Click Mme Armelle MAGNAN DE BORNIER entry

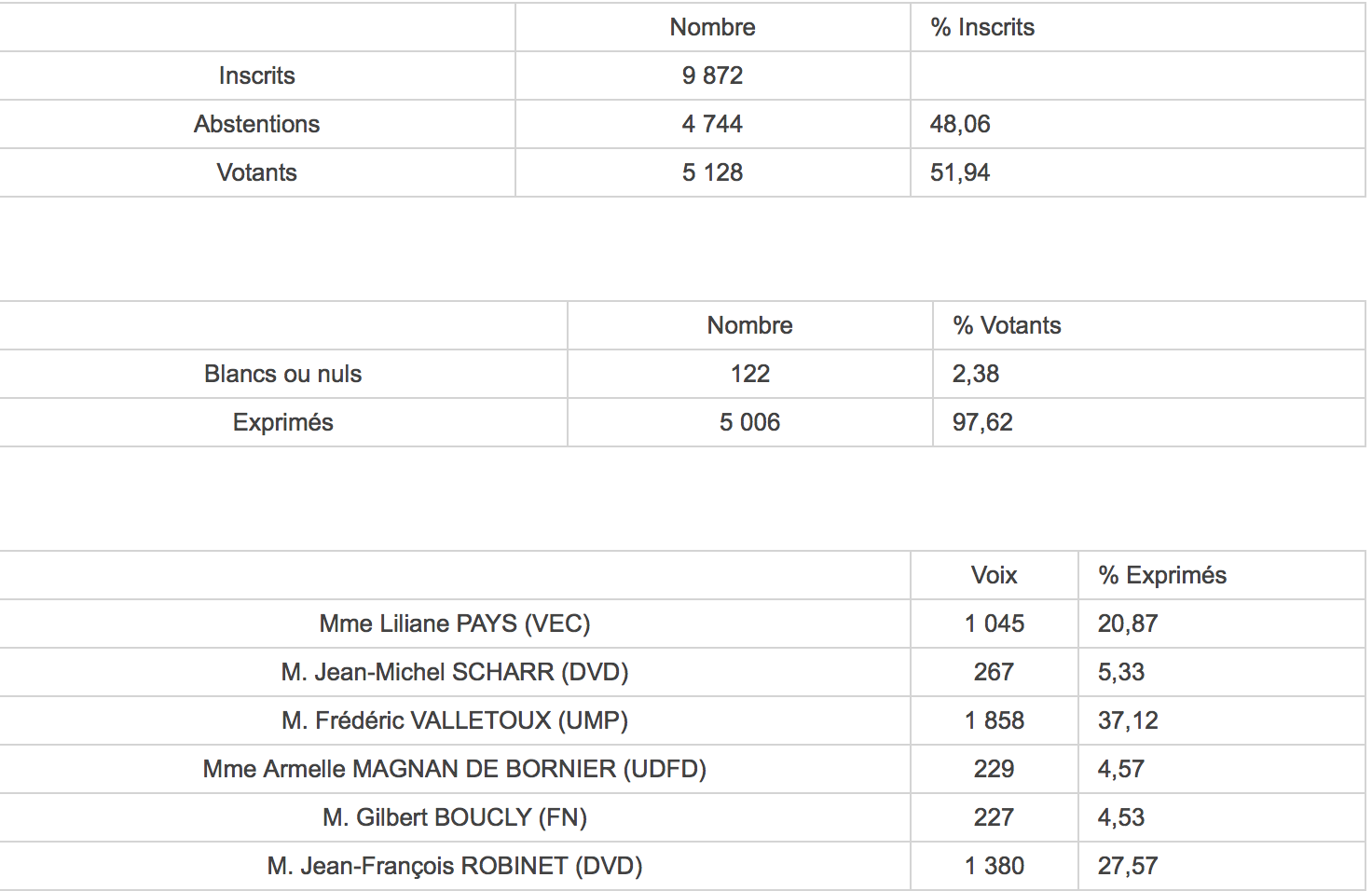click(x=455, y=769)
